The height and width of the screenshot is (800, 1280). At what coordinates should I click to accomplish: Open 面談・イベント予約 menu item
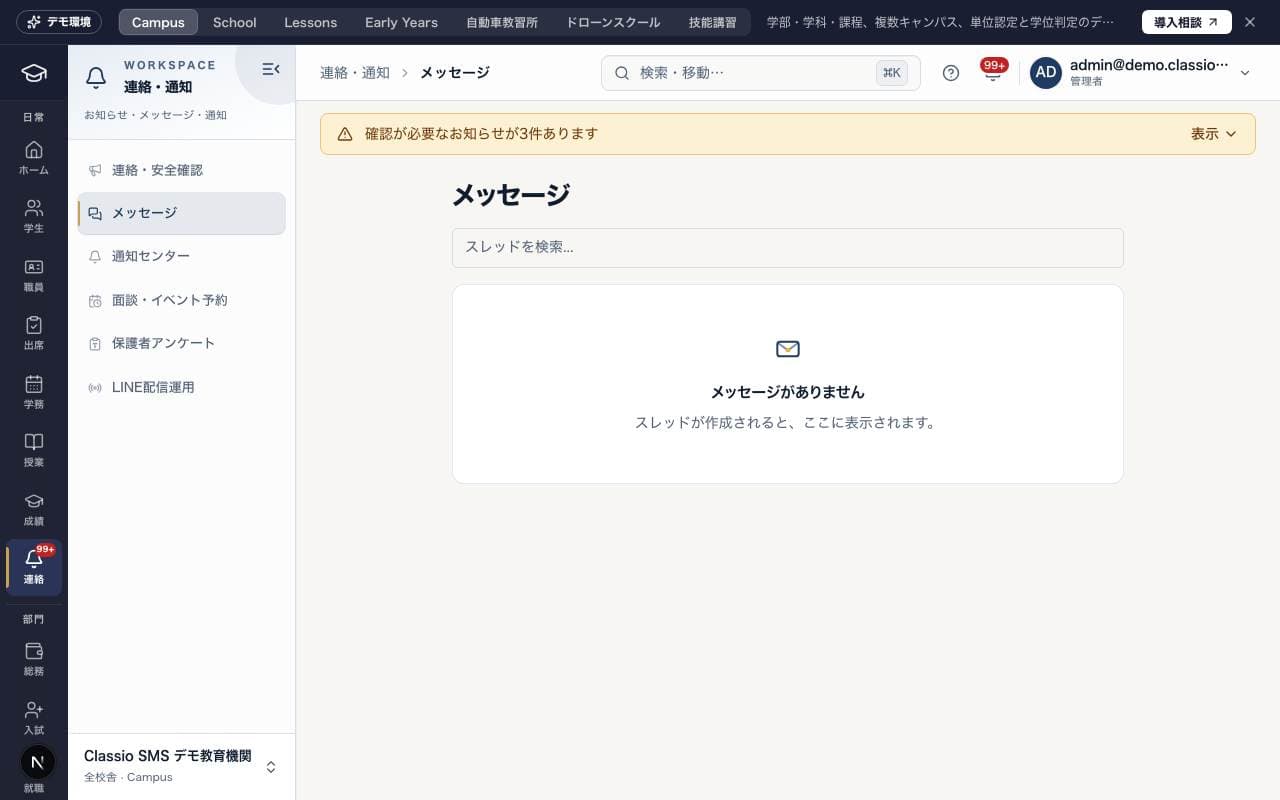click(x=181, y=300)
